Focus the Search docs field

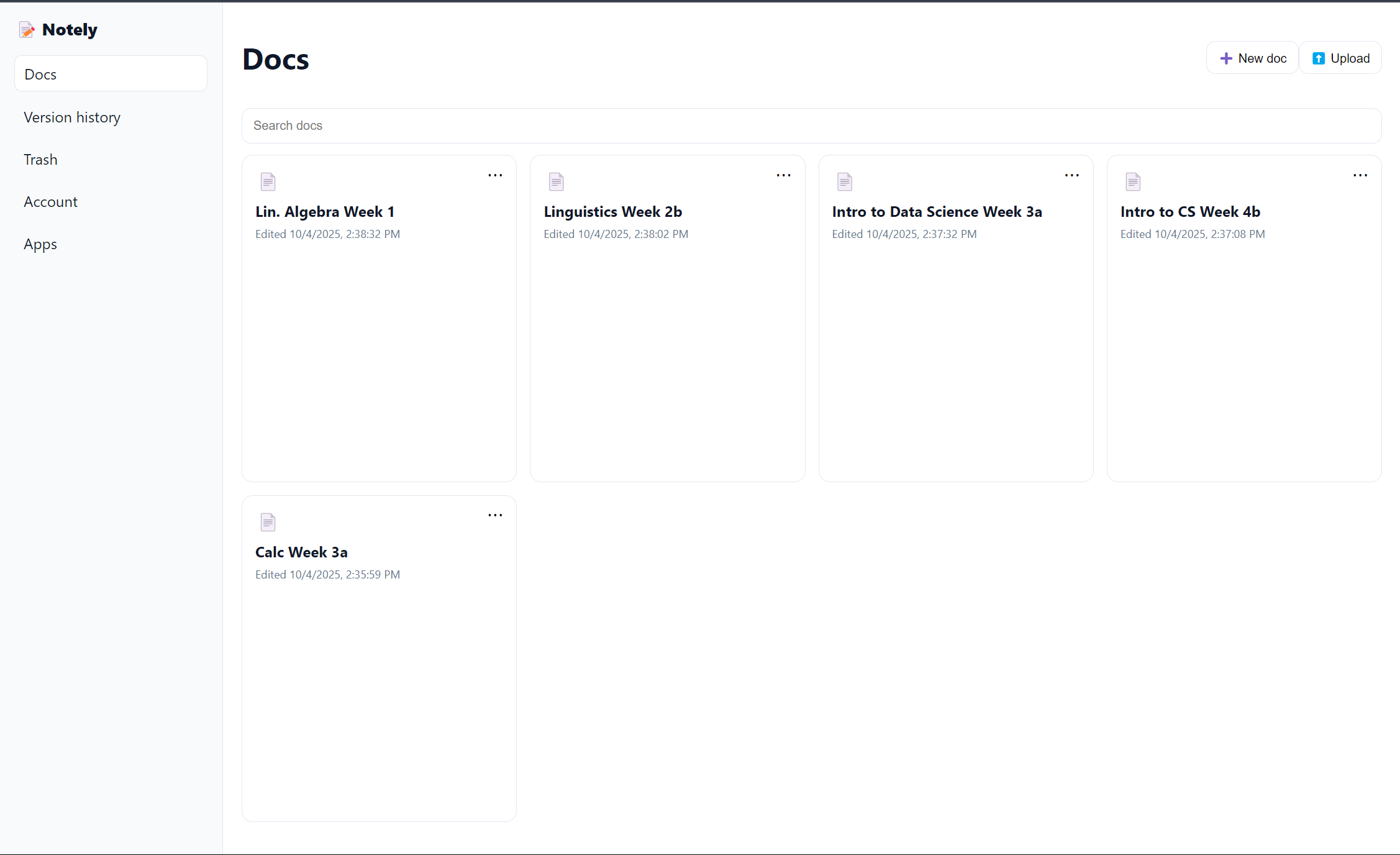pyautogui.click(x=811, y=126)
